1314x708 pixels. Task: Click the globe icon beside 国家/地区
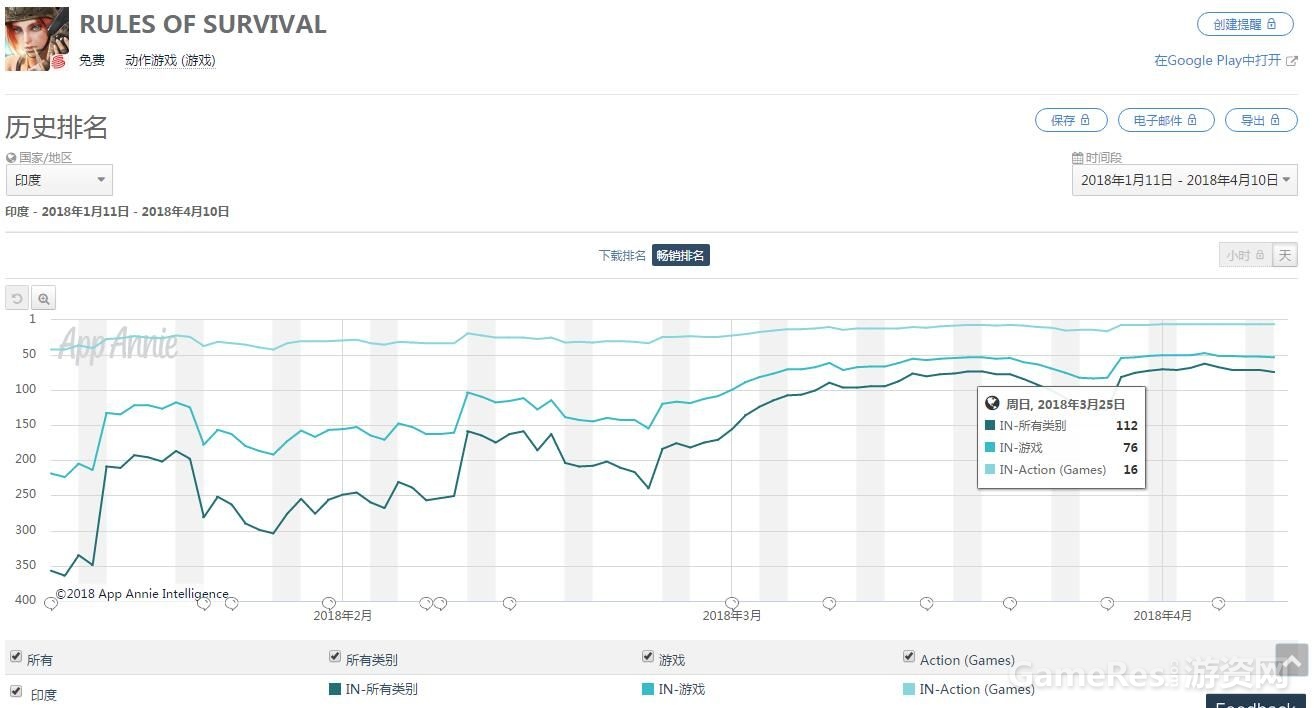11,158
